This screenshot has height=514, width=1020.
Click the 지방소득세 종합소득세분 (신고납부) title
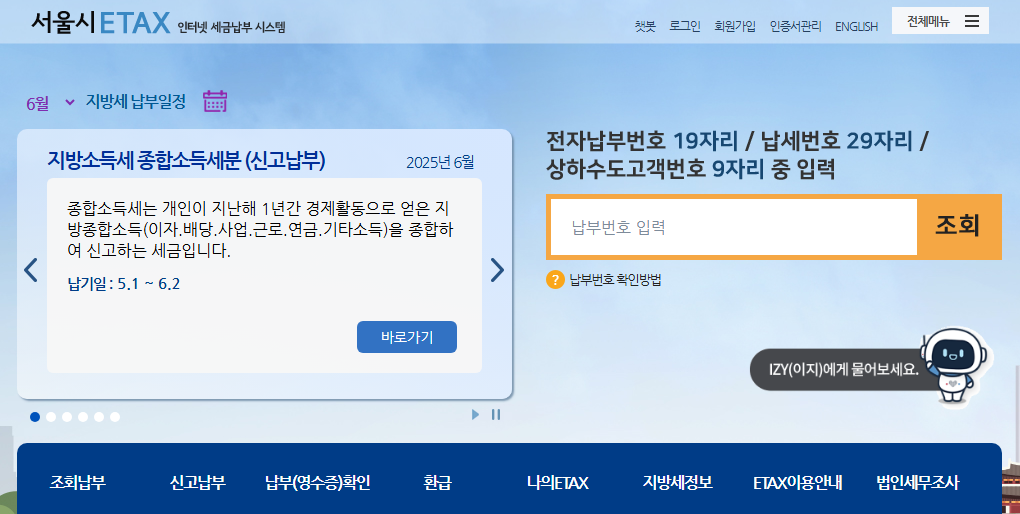tap(186, 160)
